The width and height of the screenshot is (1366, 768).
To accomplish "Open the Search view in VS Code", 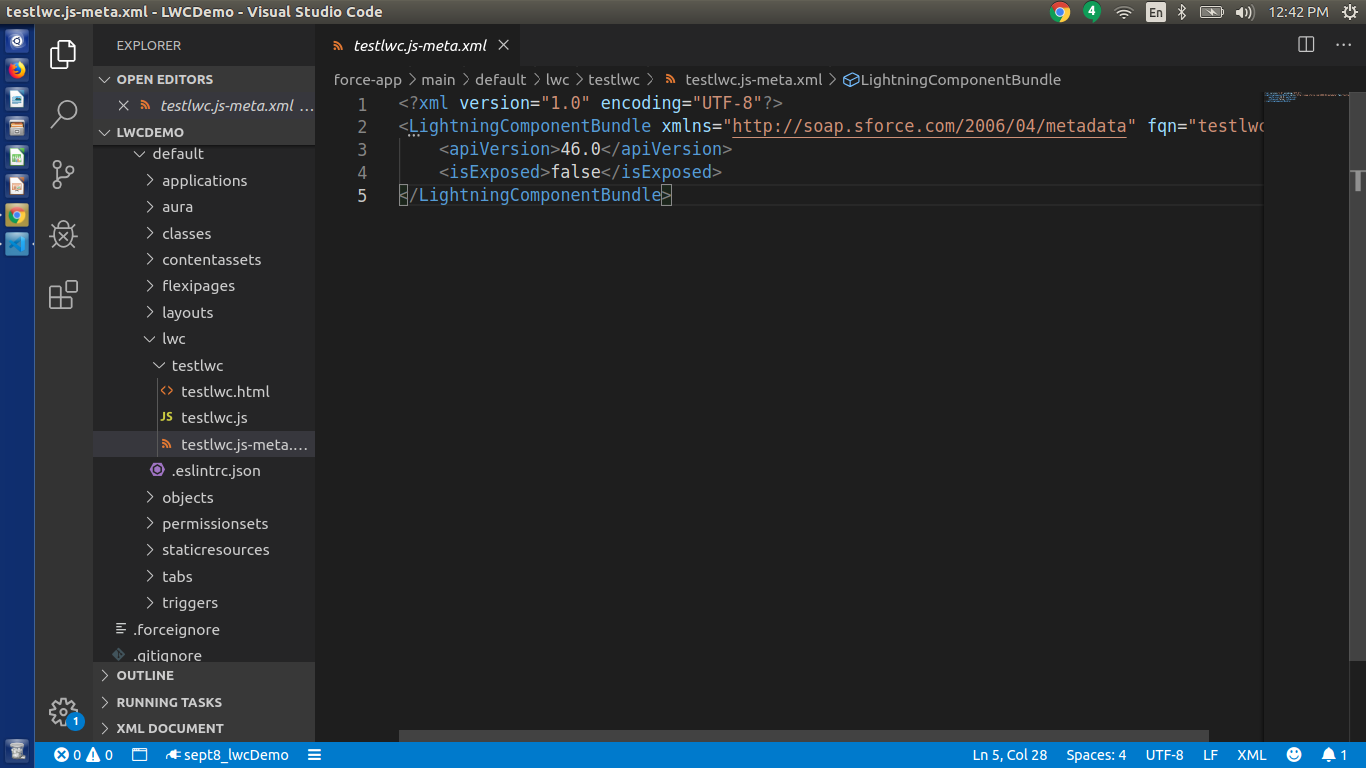I will click(62, 114).
